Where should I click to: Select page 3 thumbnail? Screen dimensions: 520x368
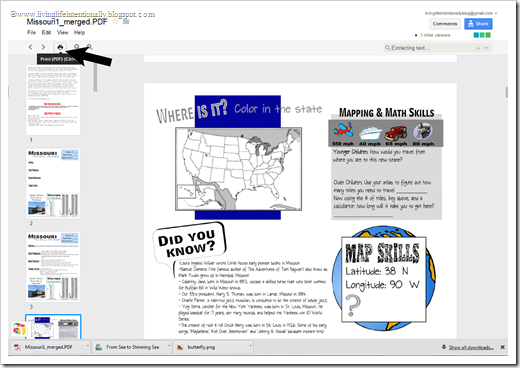53,267
